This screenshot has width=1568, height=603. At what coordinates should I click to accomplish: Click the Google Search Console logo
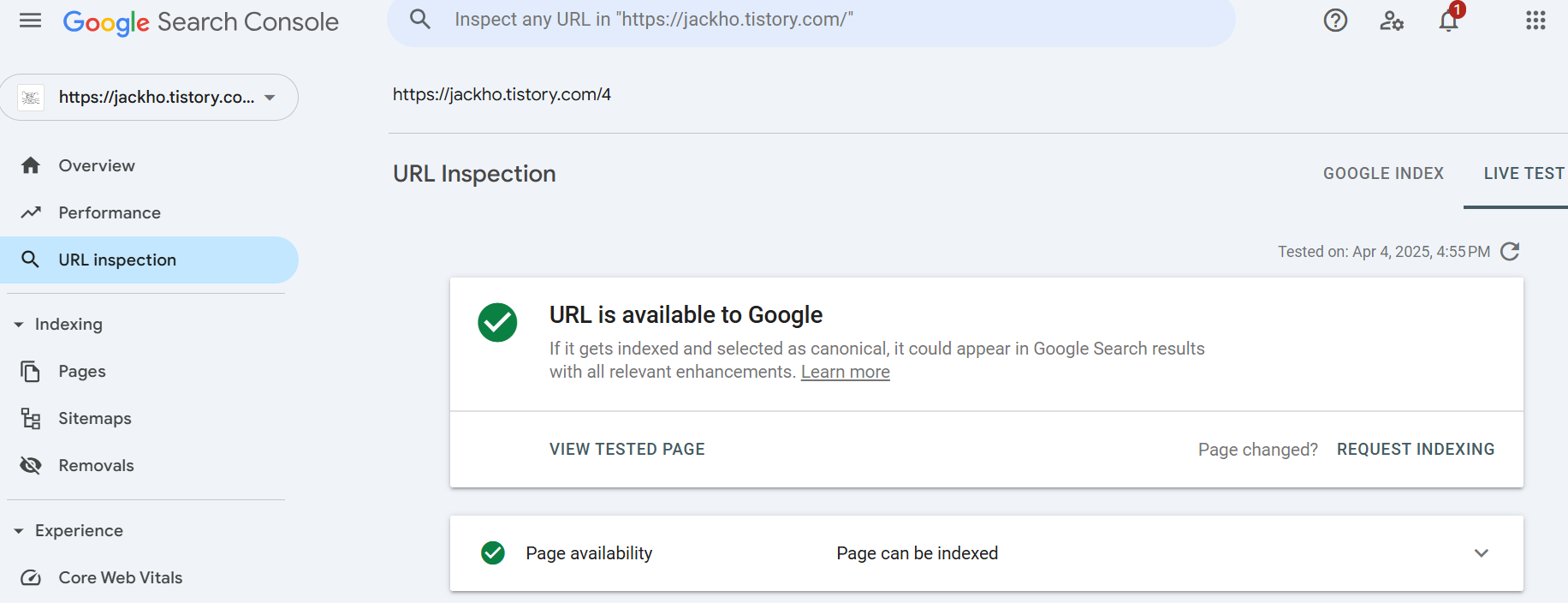[201, 22]
